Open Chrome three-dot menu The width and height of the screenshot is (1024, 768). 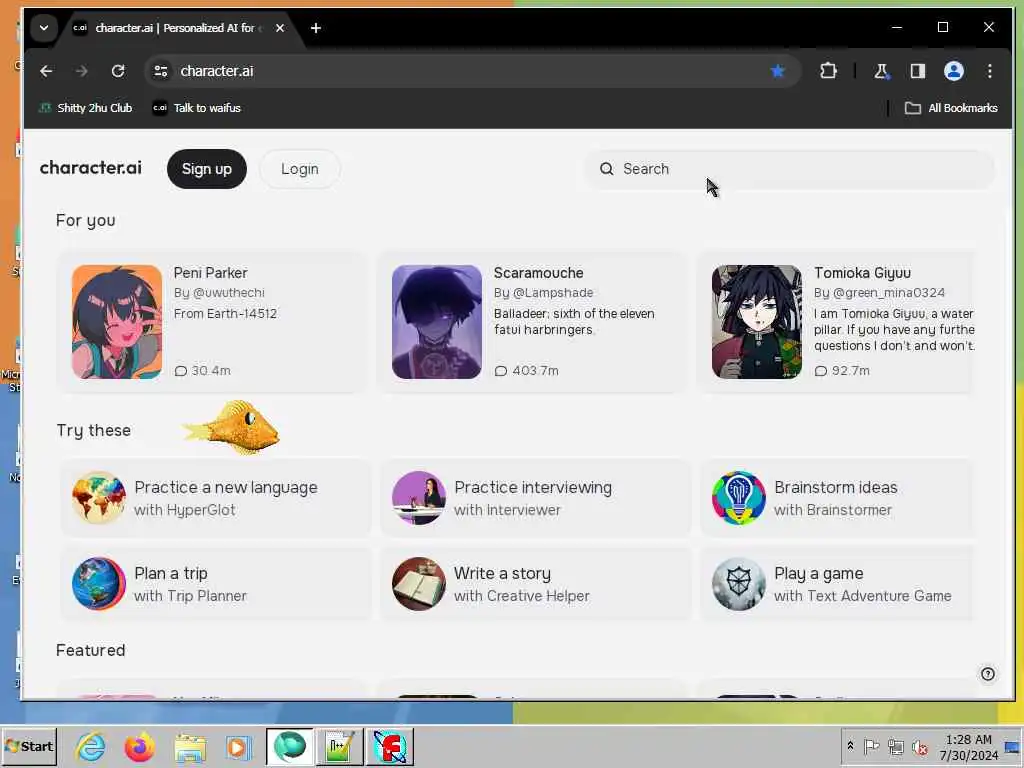point(990,71)
